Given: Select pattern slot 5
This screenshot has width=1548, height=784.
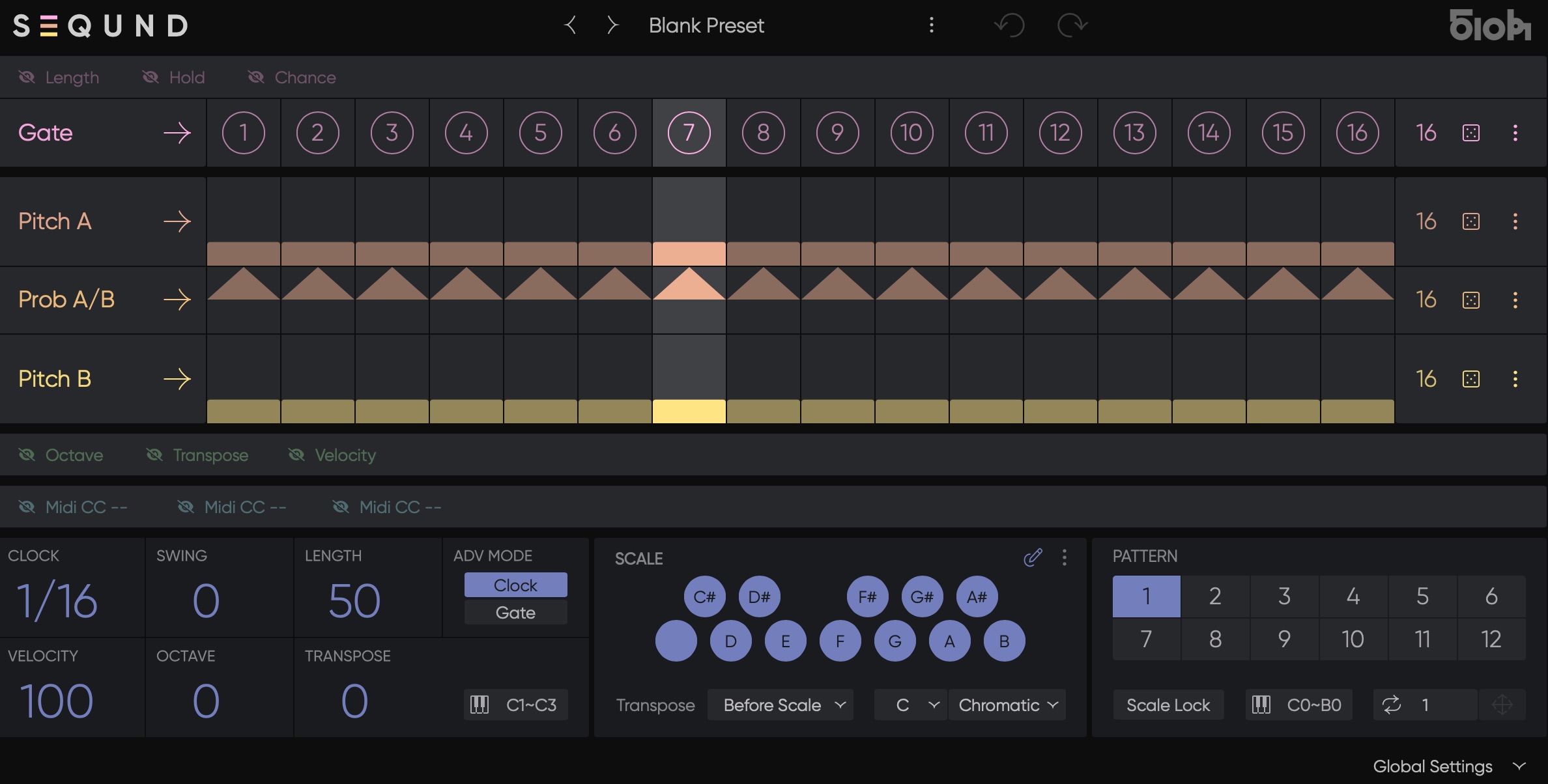Looking at the screenshot, I should point(1422,596).
